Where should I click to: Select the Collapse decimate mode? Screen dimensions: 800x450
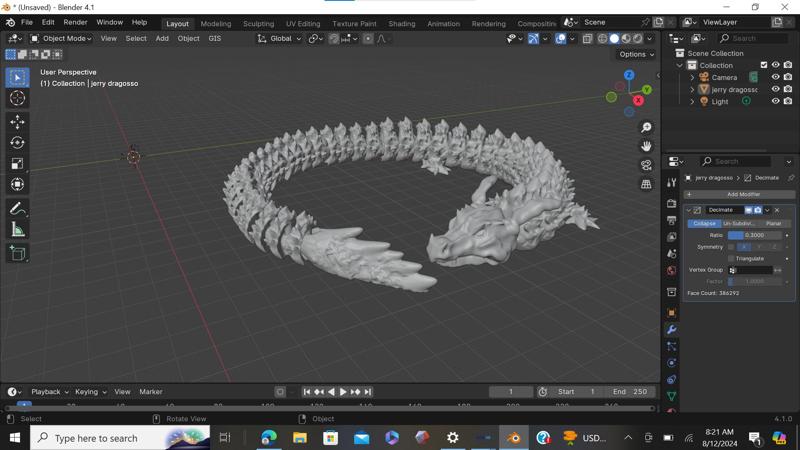tap(704, 223)
